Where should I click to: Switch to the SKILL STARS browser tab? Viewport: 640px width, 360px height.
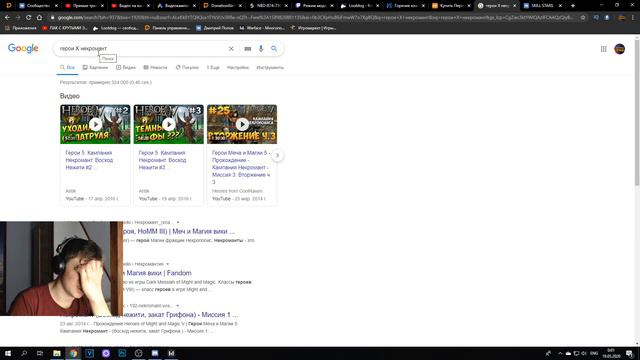pyautogui.click(x=542, y=6)
